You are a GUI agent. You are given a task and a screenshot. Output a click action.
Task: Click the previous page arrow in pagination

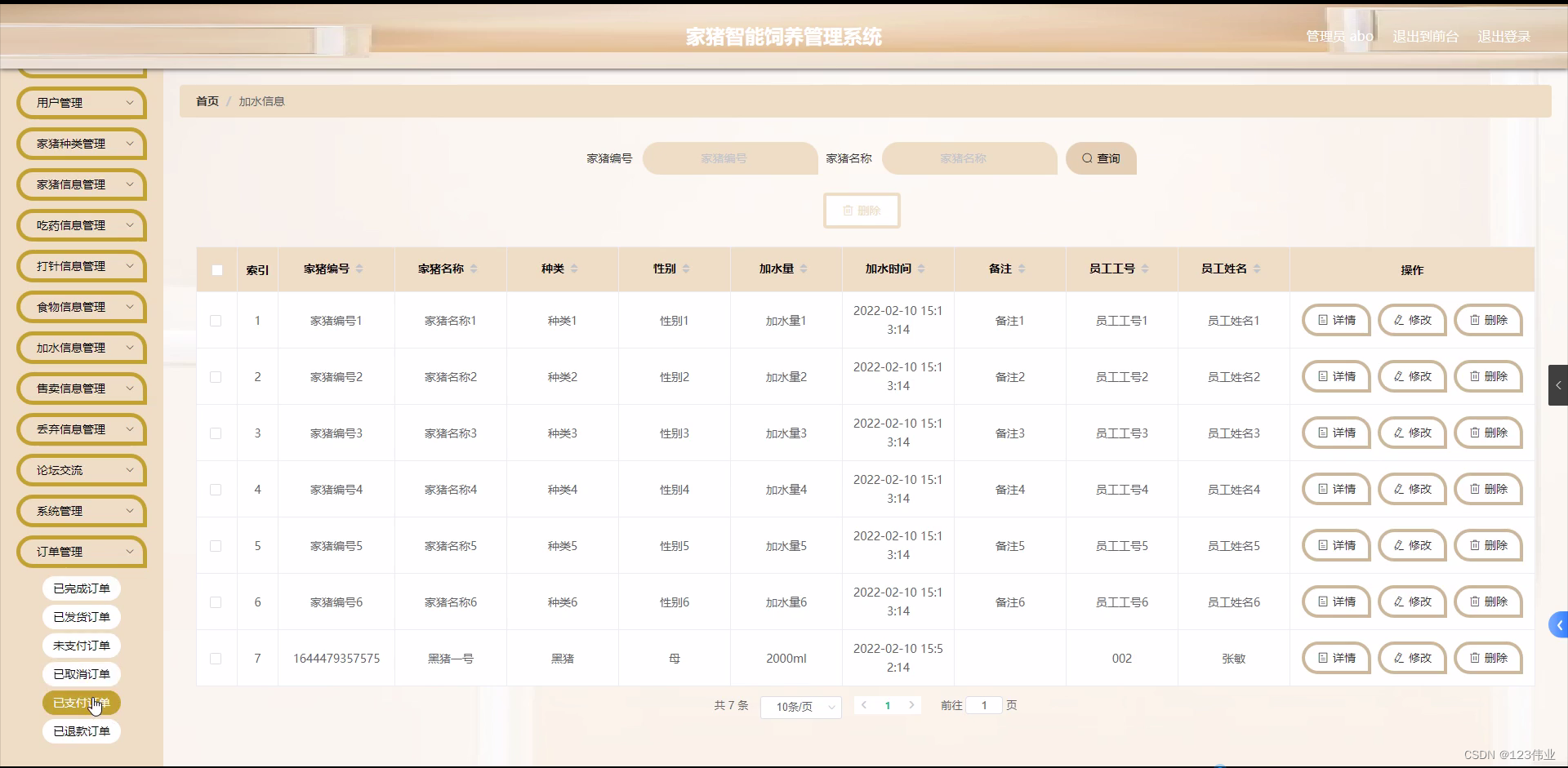click(x=864, y=705)
